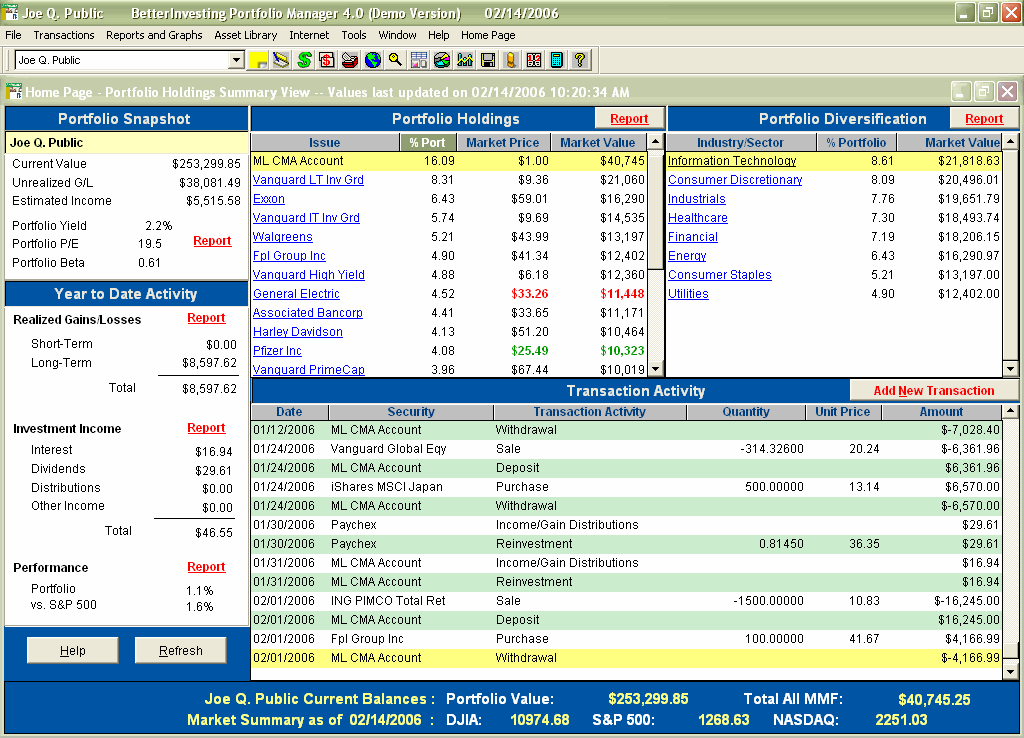This screenshot has width=1024, height=738.
Task: Click the line graph toolbar icon
Action: [x=465, y=60]
